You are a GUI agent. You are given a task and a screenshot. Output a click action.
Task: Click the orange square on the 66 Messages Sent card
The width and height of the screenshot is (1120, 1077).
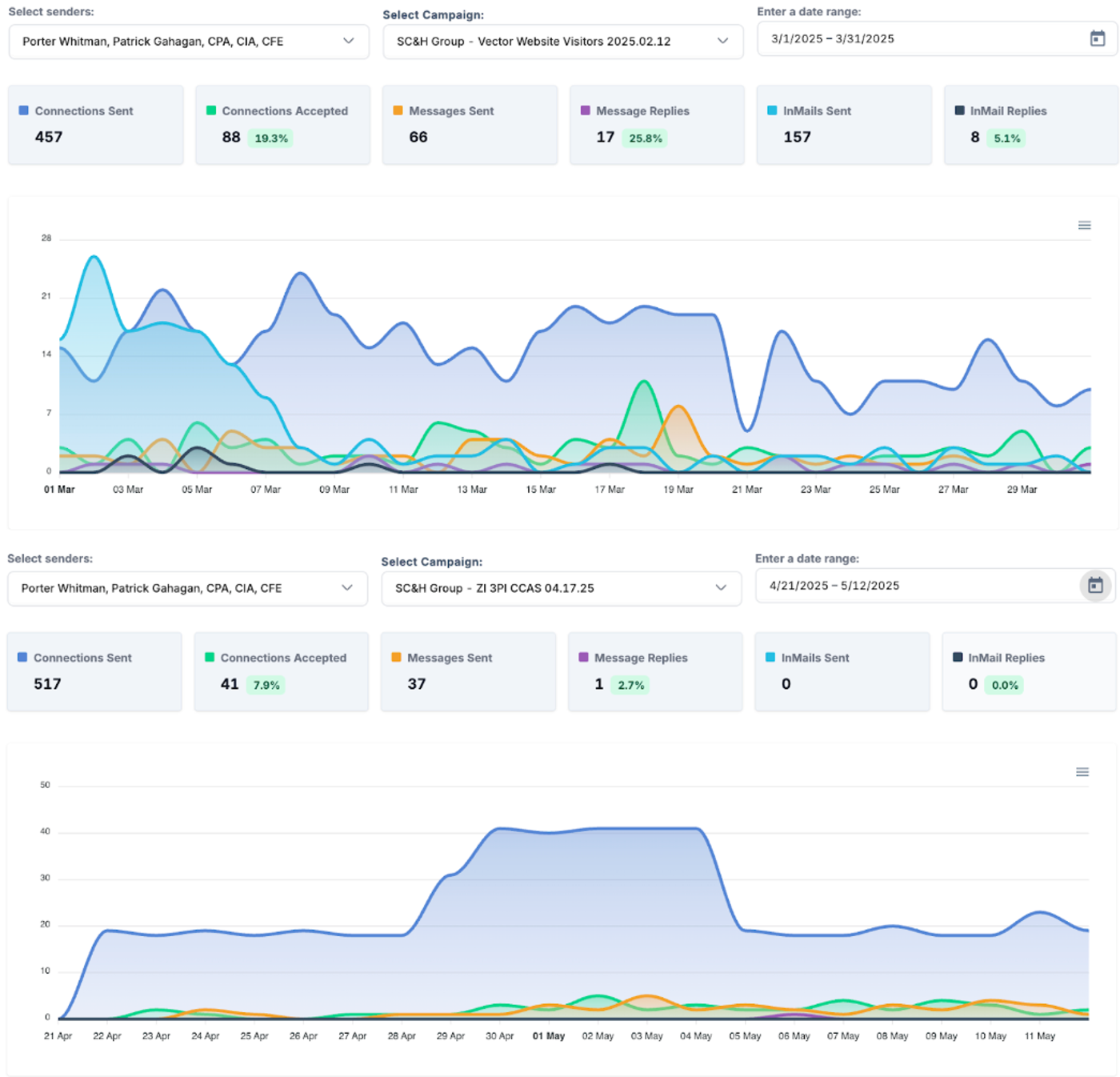398,110
